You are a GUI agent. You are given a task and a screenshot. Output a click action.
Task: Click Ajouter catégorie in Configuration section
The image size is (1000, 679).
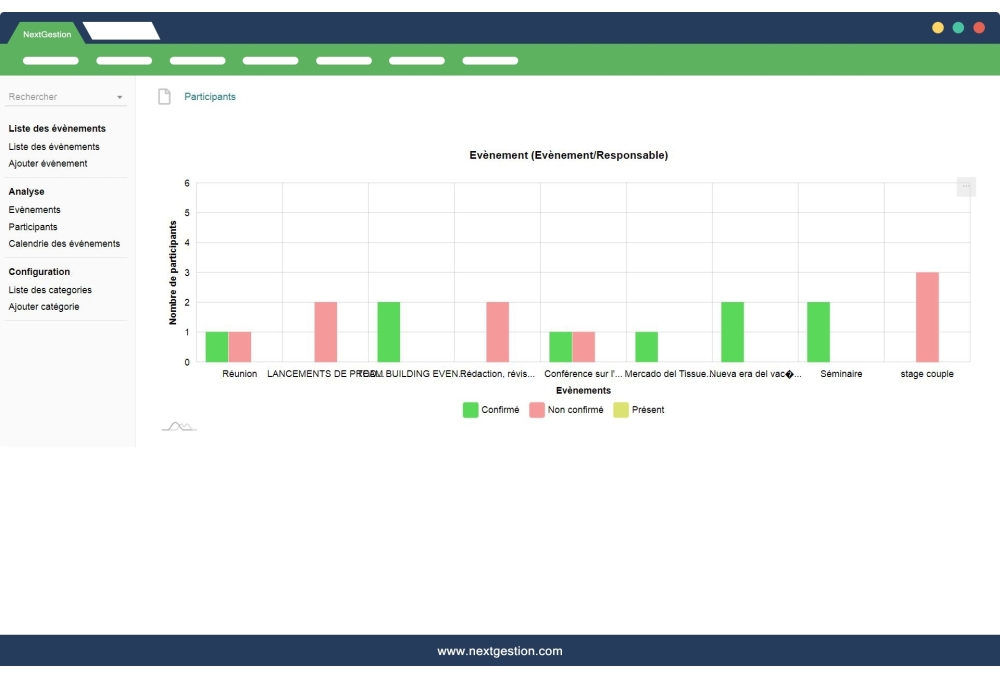tap(44, 307)
